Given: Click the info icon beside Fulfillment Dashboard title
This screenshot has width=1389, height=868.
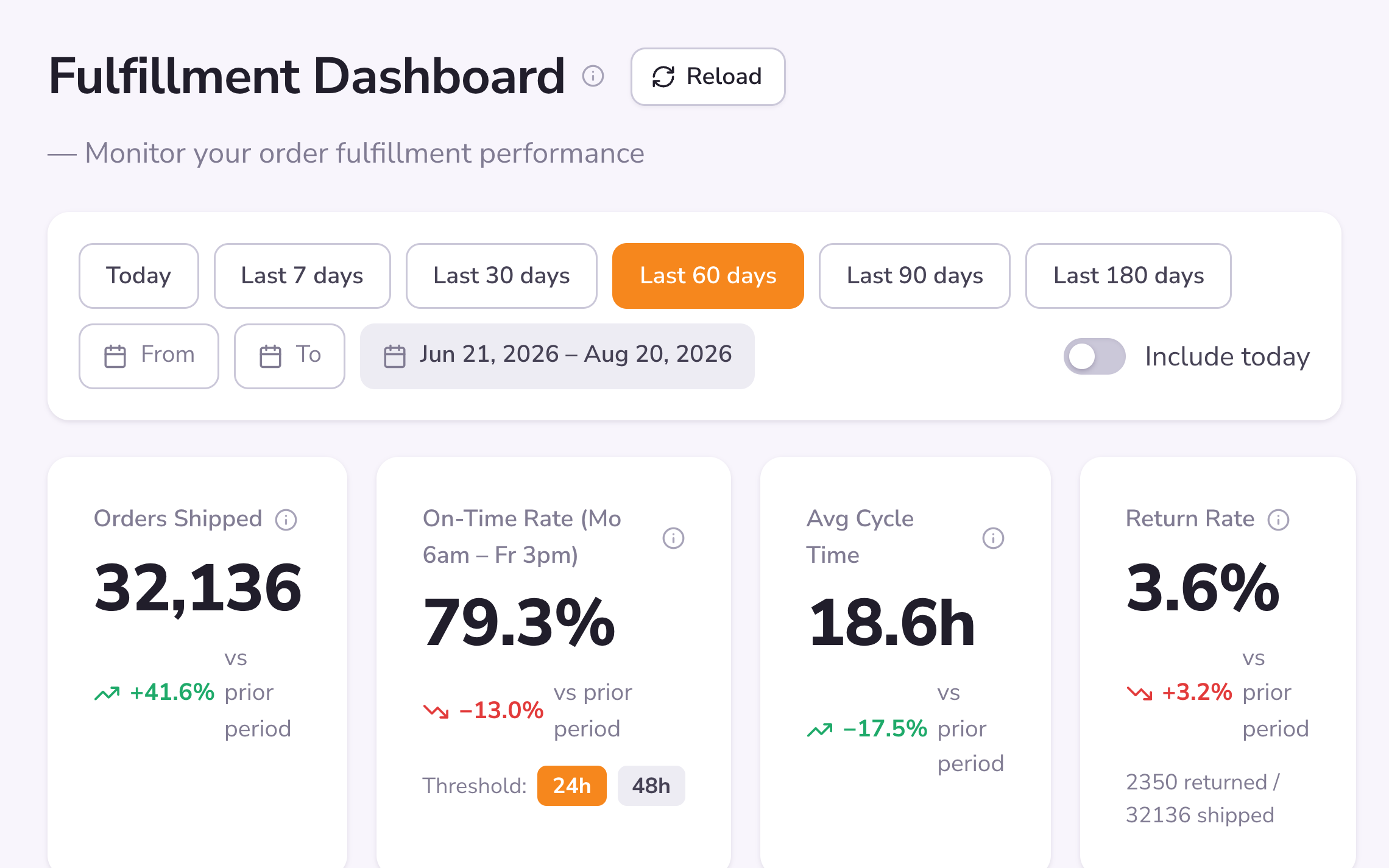Looking at the screenshot, I should (x=593, y=76).
